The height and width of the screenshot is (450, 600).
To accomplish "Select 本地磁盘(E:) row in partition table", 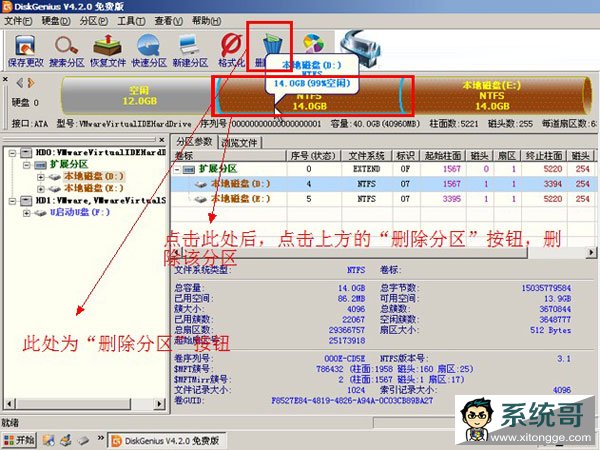I will coord(383,199).
